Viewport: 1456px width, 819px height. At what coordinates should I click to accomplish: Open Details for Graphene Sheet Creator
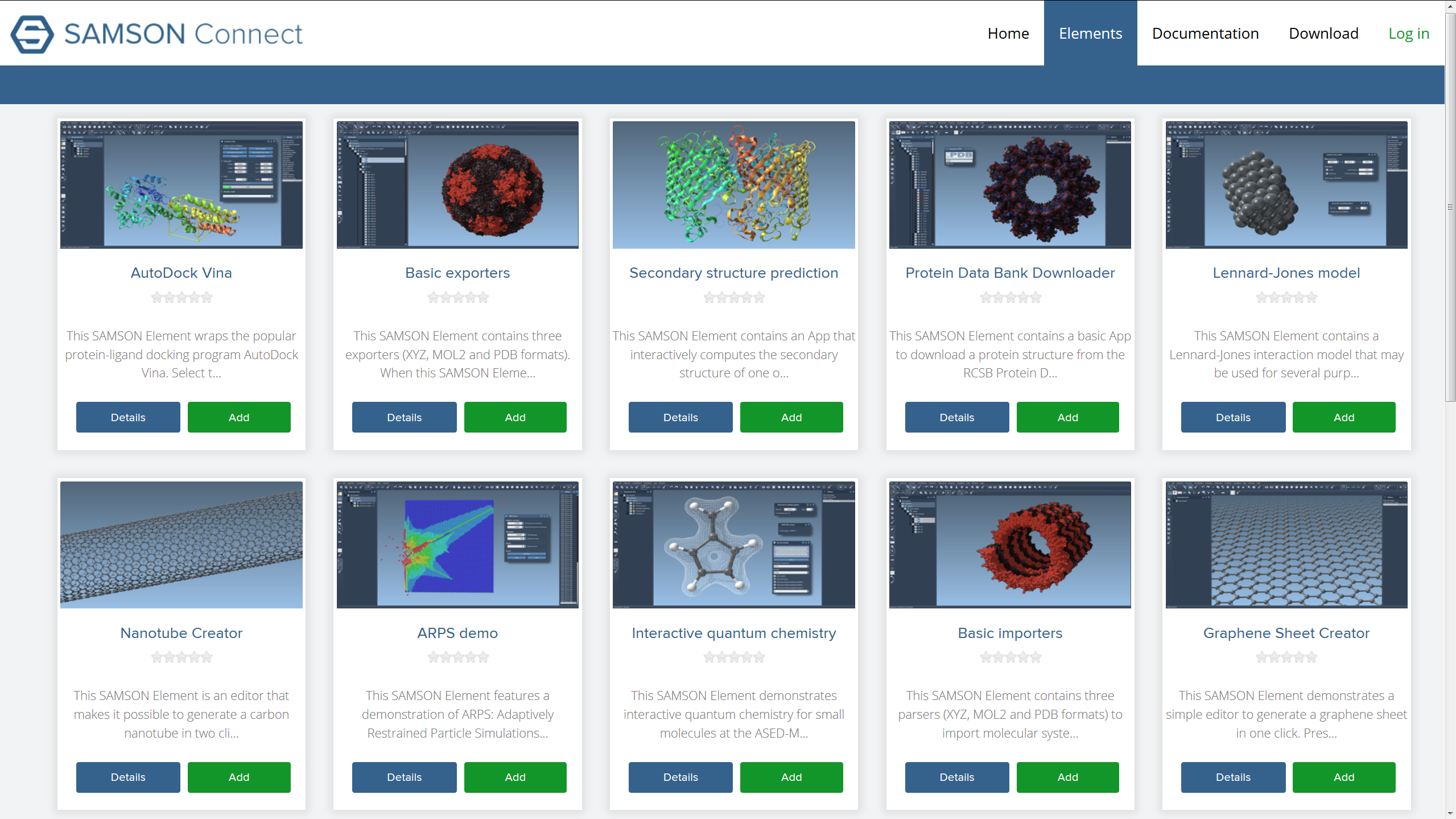click(1232, 777)
